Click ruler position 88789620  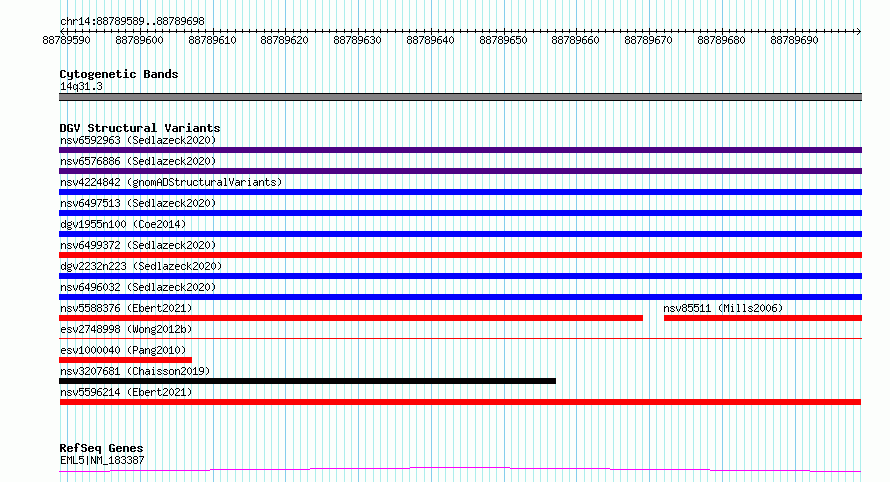[x=284, y=40]
